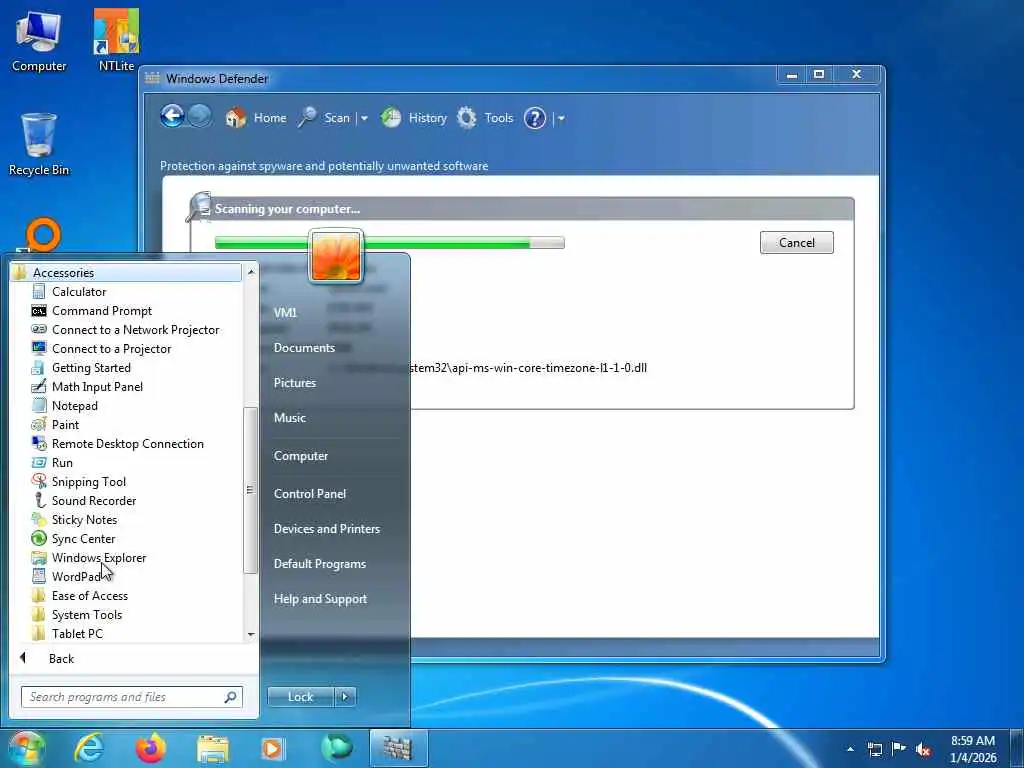The height and width of the screenshot is (768, 1024).
Task: Open Windows Defender help icon
Action: click(x=534, y=118)
